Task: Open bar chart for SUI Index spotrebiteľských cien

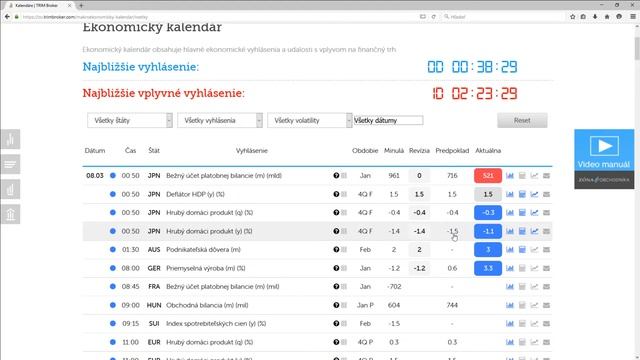Action: (x=510, y=324)
